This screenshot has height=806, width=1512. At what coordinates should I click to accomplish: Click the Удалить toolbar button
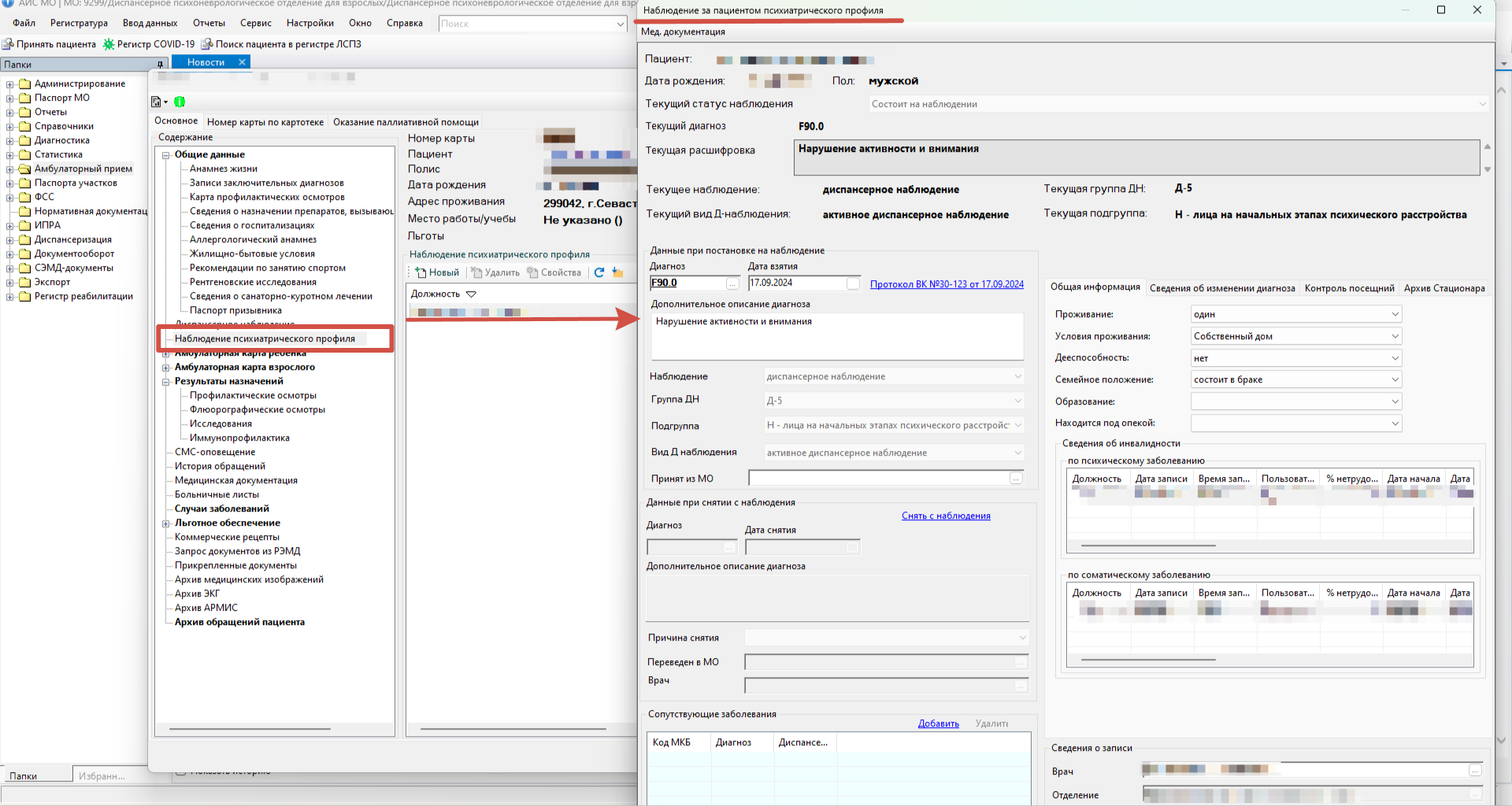pyautogui.click(x=495, y=272)
